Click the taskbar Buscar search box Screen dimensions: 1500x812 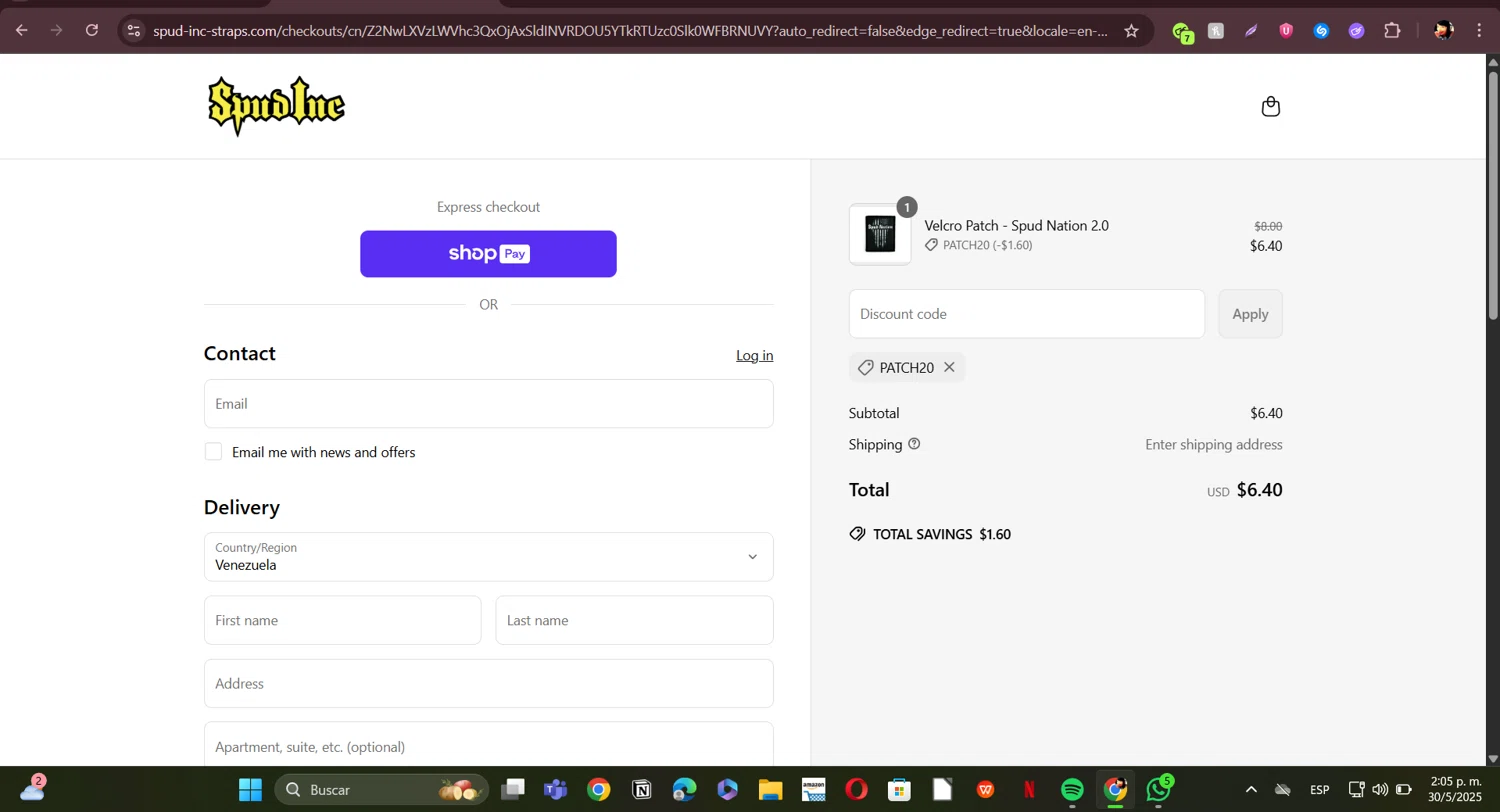pyautogui.click(x=382, y=790)
